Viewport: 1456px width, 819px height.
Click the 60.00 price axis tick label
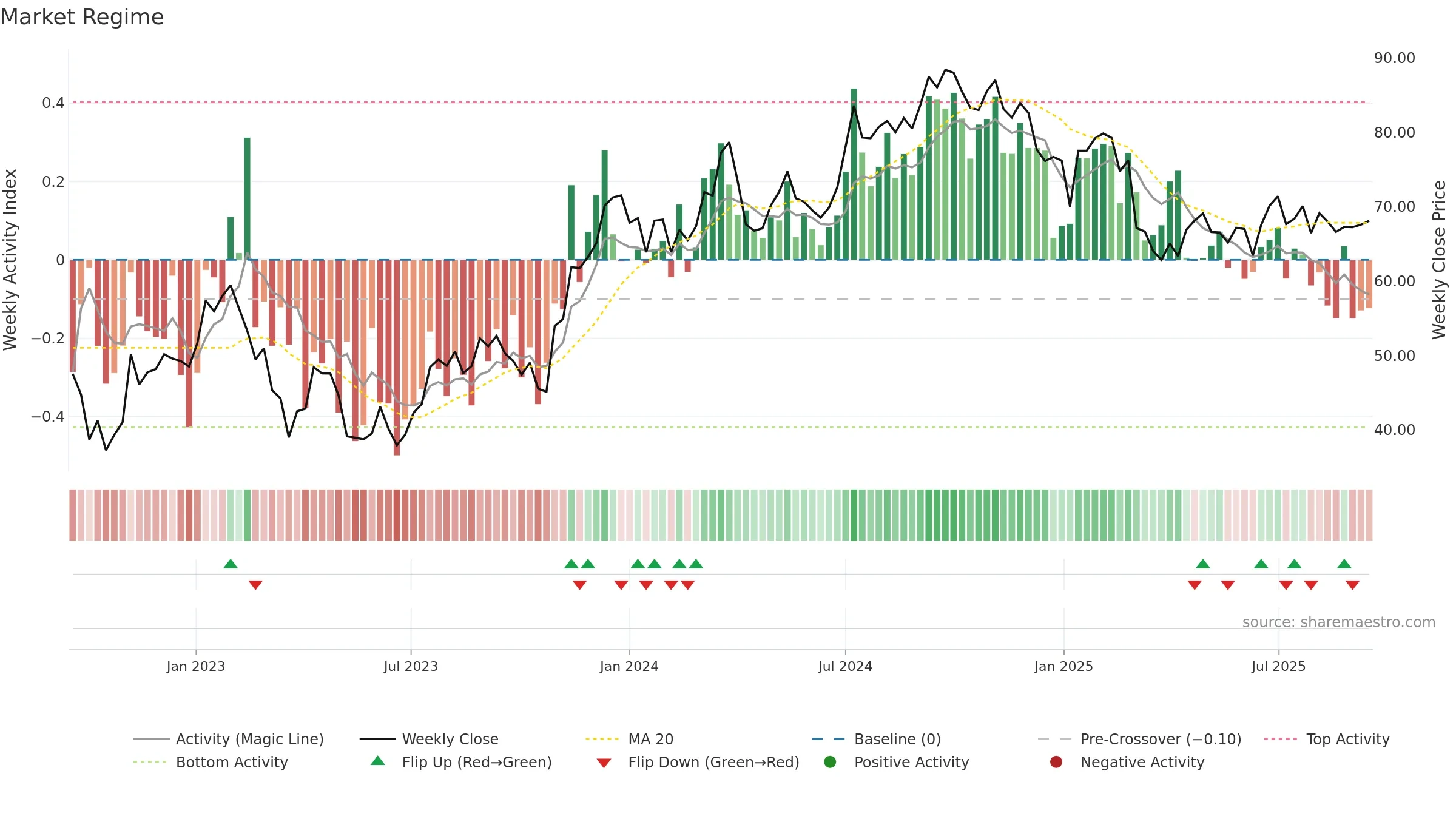[x=1395, y=281]
